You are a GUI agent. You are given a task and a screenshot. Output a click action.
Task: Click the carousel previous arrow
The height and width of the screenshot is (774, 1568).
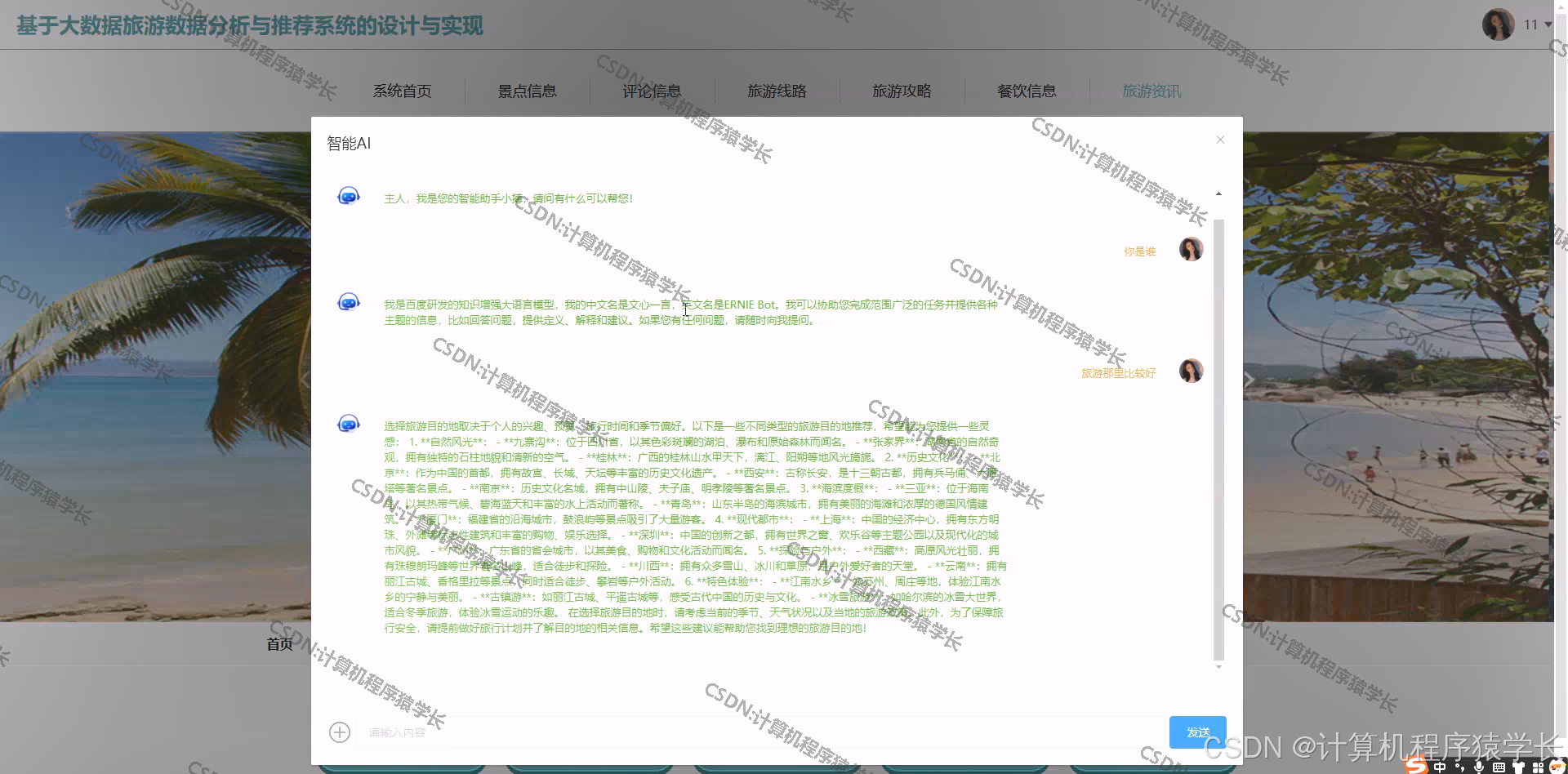305,380
